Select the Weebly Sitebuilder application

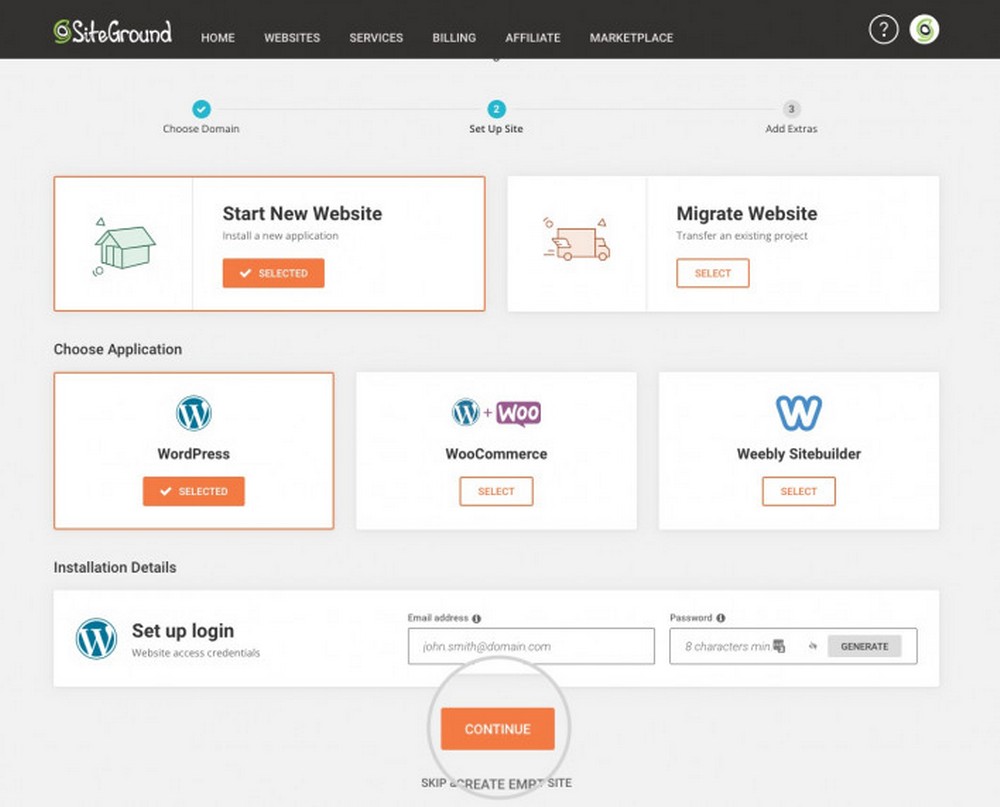[x=798, y=491]
